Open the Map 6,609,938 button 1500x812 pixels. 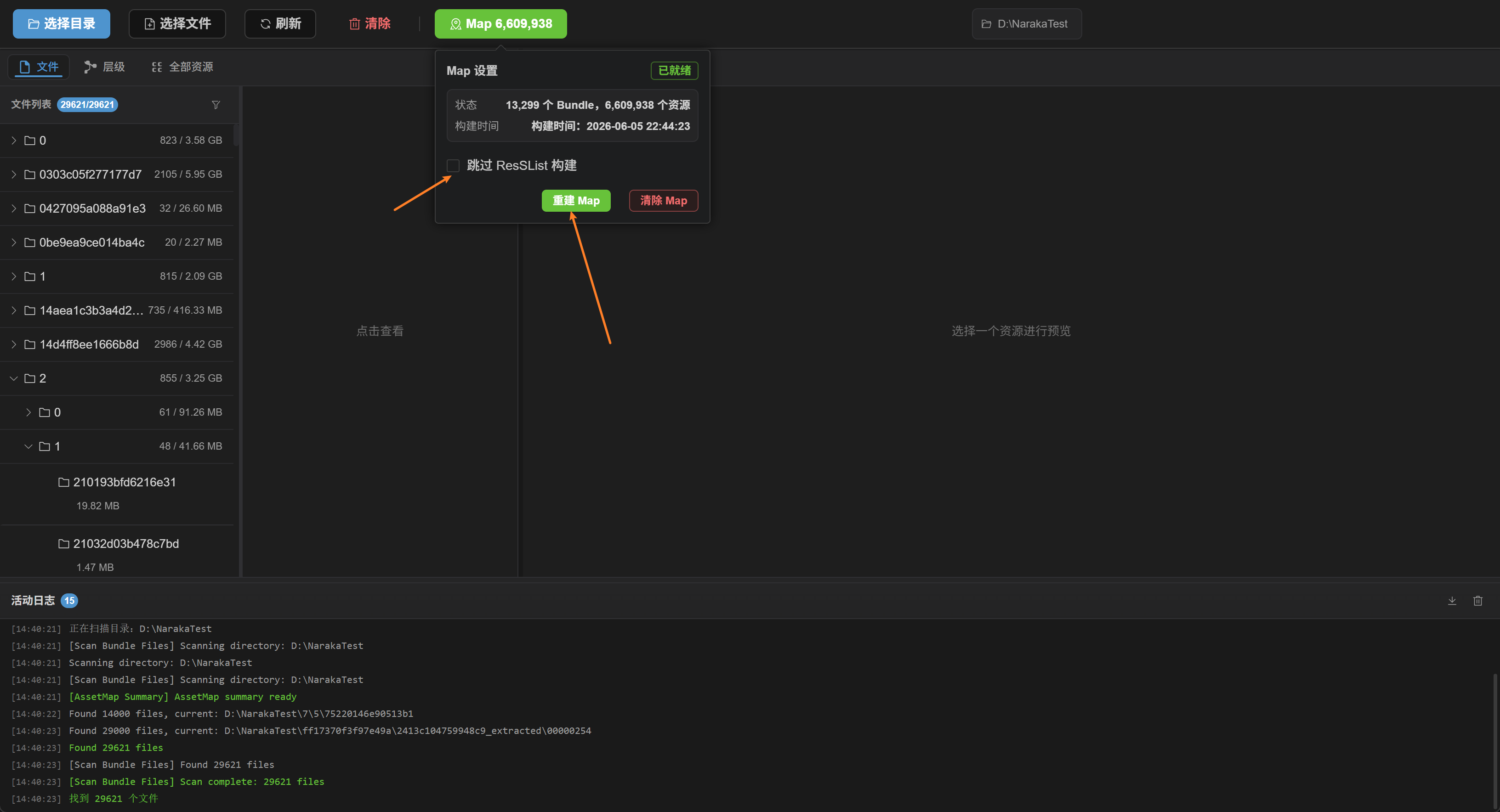(x=500, y=24)
